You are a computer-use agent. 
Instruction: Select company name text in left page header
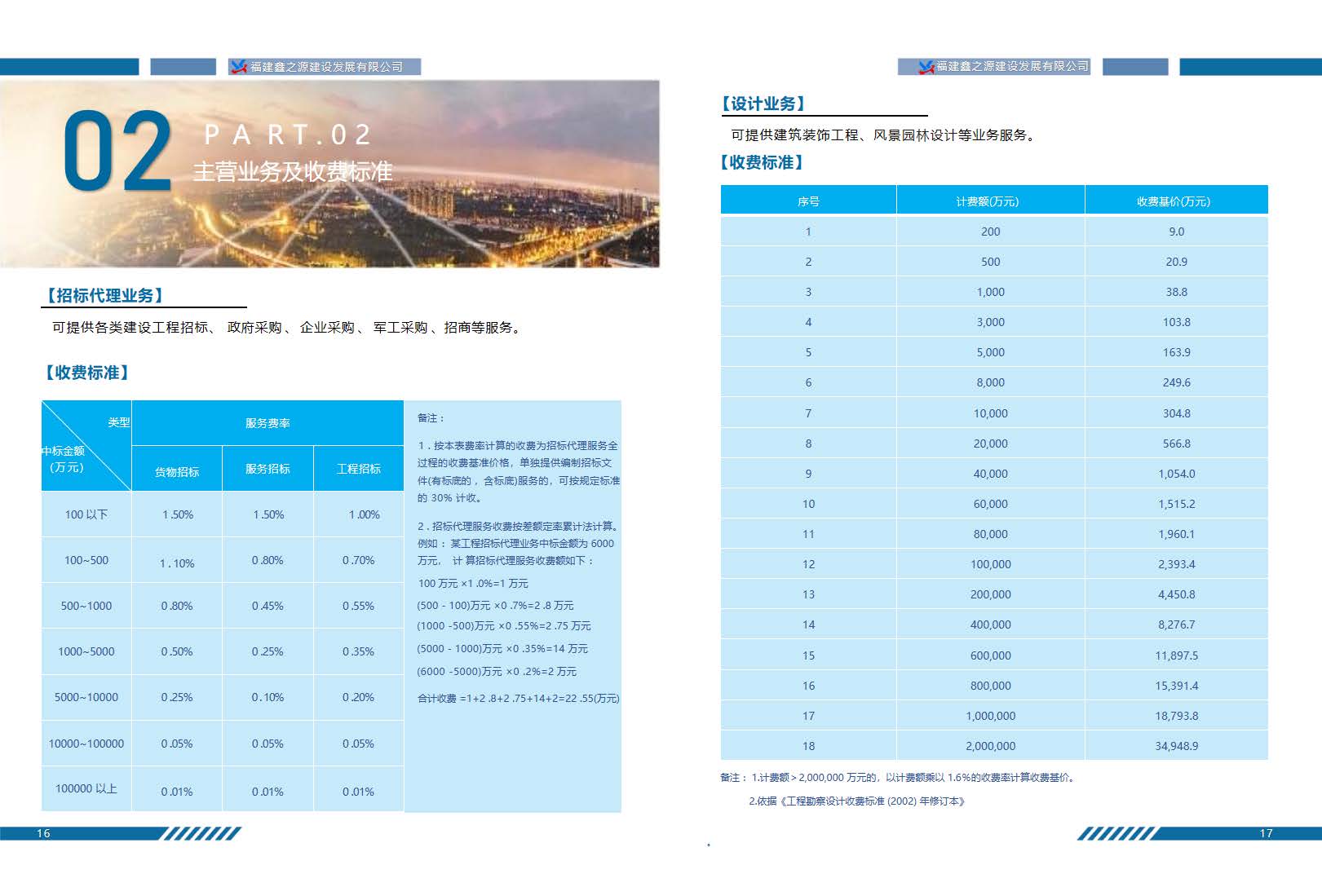click(326, 67)
